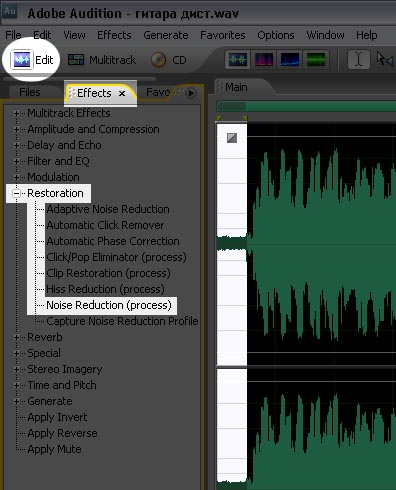396x490 pixels.
Task: Open the Window menu
Action: click(x=325, y=35)
